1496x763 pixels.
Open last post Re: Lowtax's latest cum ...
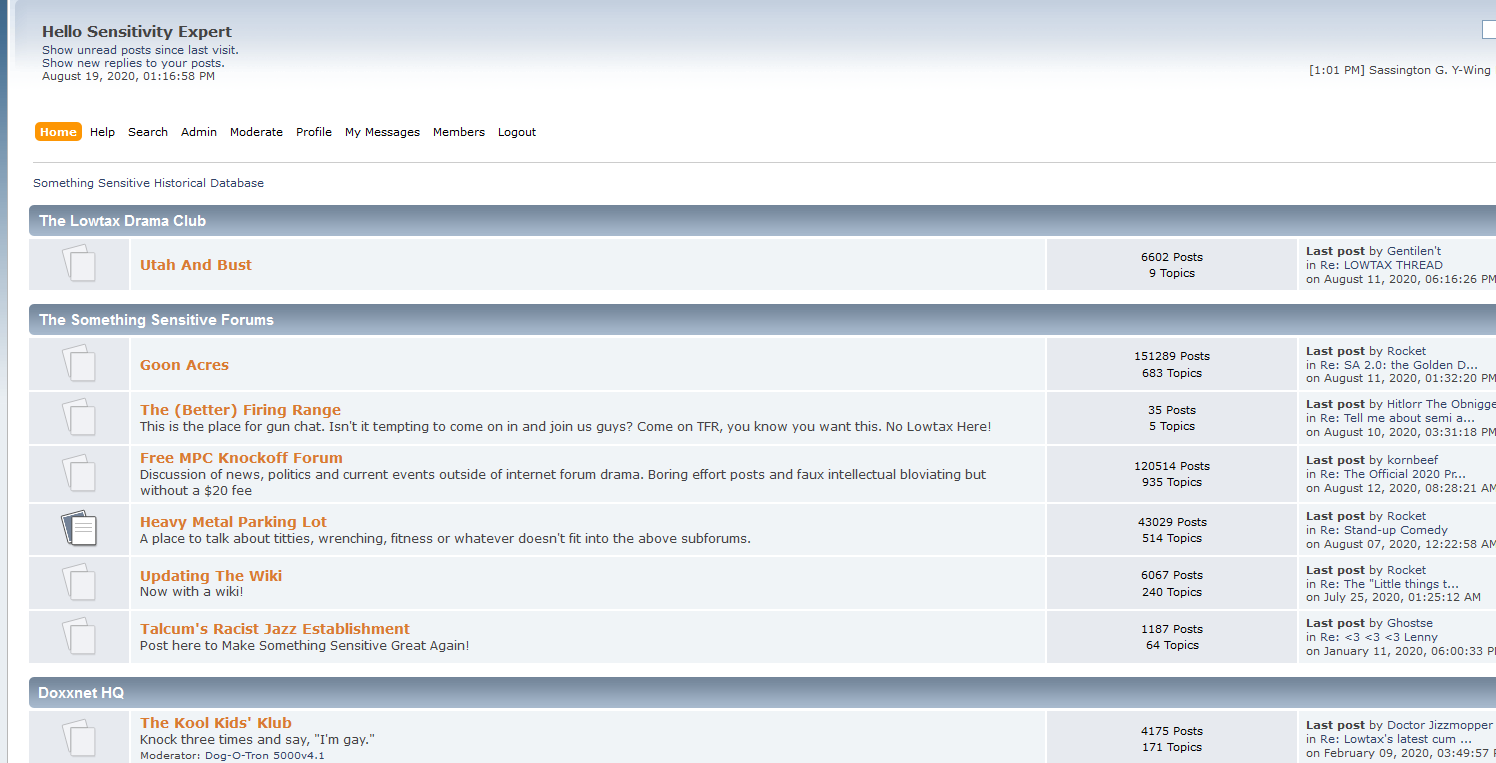pos(1396,739)
